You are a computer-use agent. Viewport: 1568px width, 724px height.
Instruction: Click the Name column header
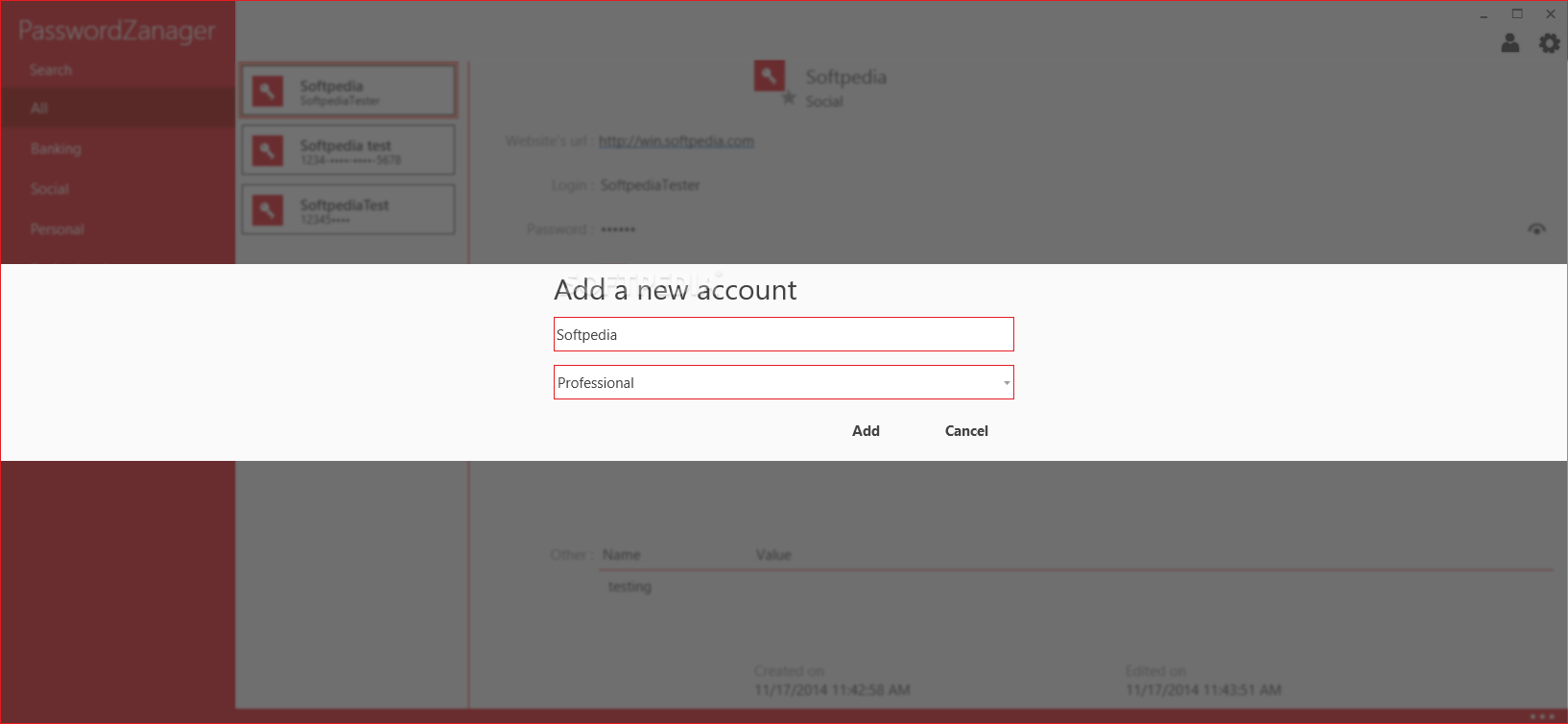(622, 555)
